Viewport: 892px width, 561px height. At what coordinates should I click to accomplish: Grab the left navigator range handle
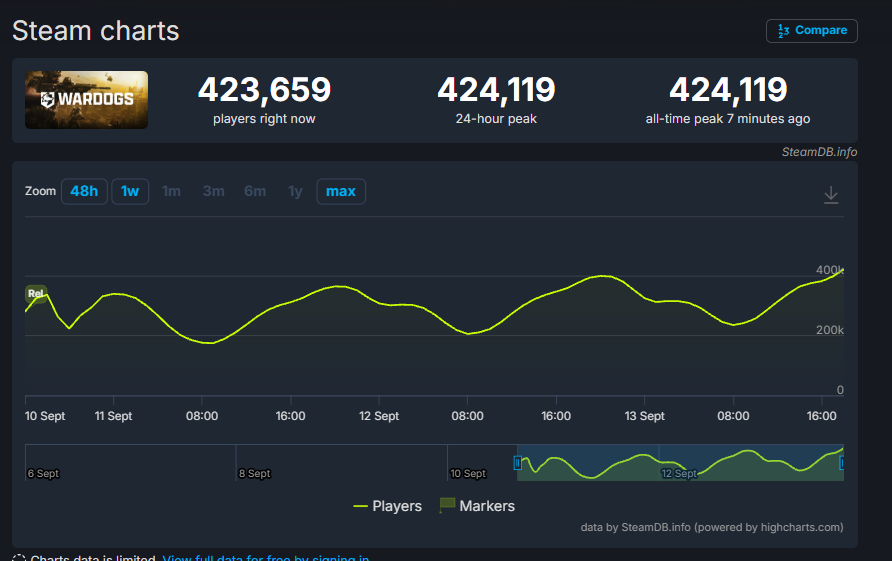point(518,463)
